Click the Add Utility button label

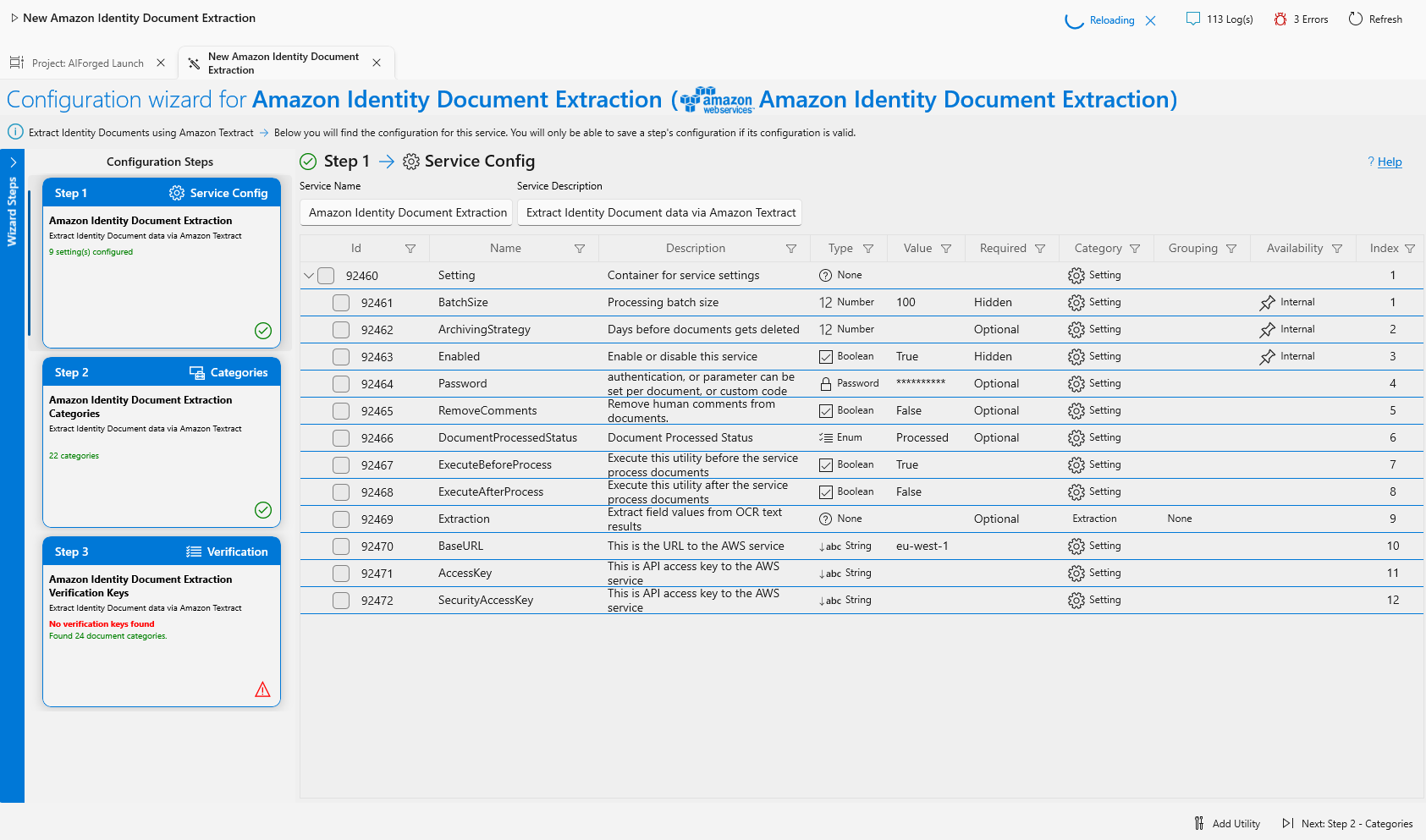1236,824
